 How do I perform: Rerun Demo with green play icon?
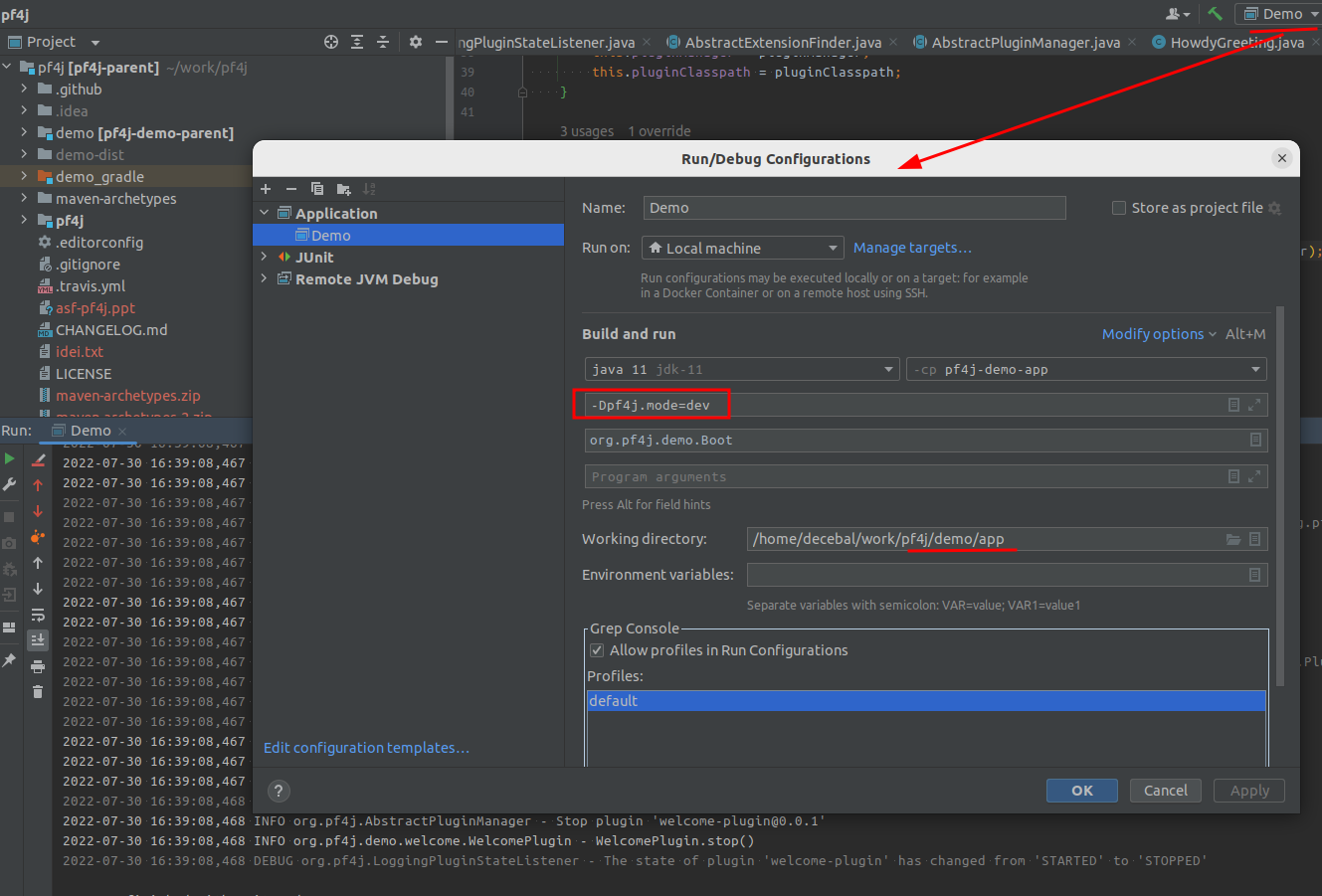(x=9, y=458)
